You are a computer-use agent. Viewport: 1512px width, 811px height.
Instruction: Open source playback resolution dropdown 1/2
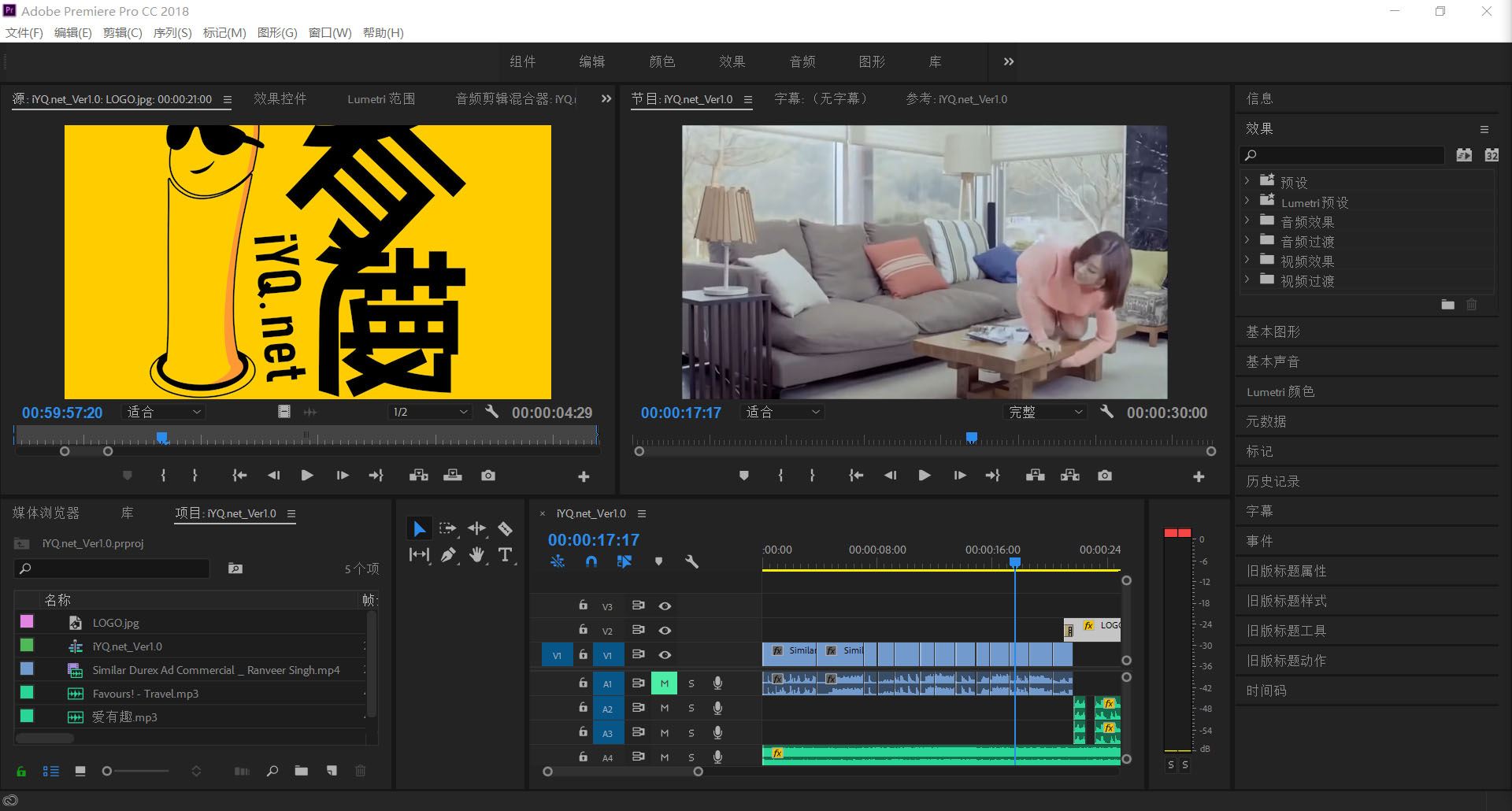tap(430, 412)
